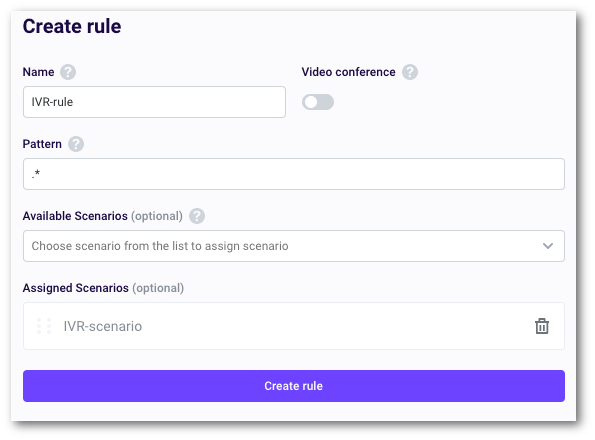The height and width of the screenshot is (440, 595).
Task: Delete IVR-scenario using the trash icon
Action: 542,326
